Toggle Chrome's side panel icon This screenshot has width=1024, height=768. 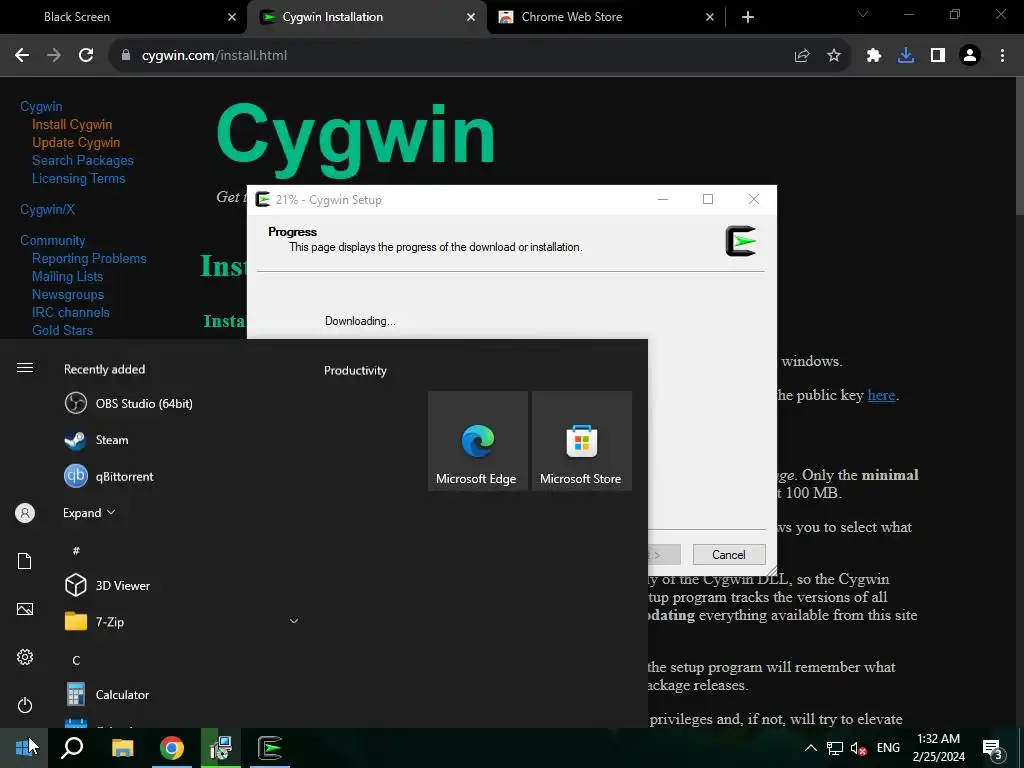tap(938, 56)
